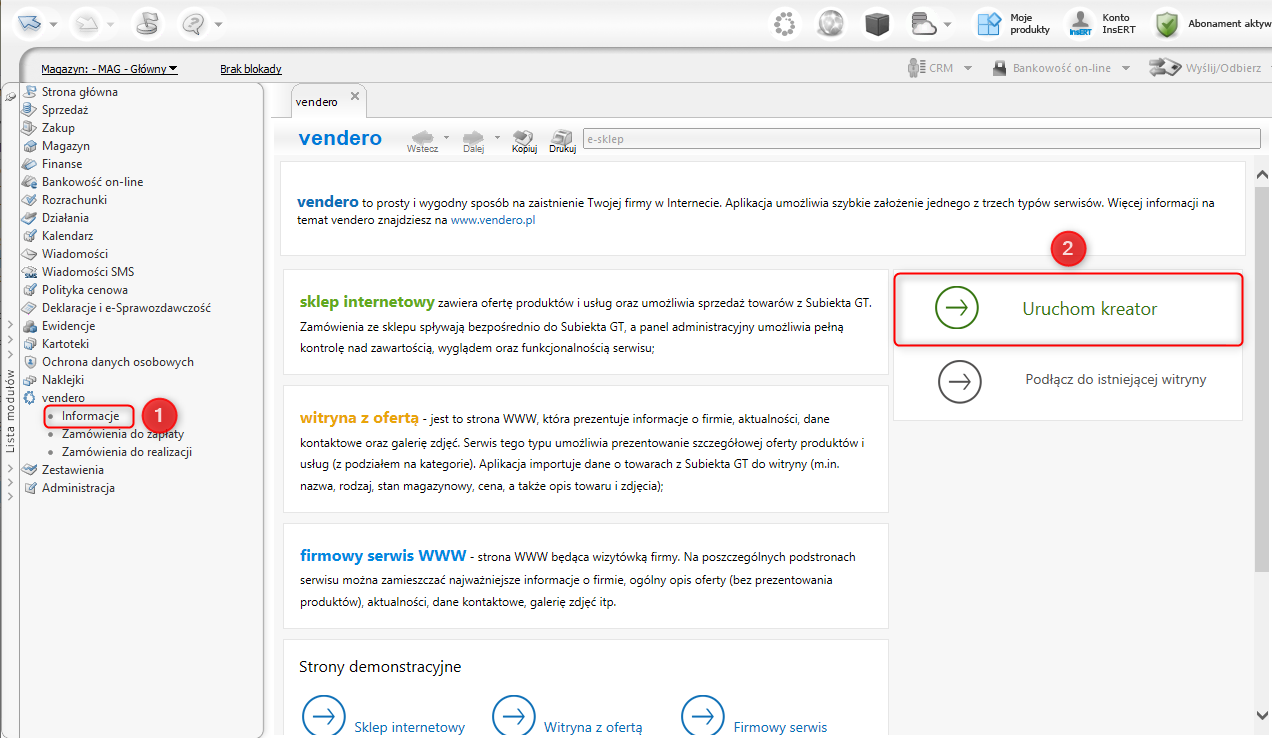Close the vendero tab

click(x=354, y=97)
